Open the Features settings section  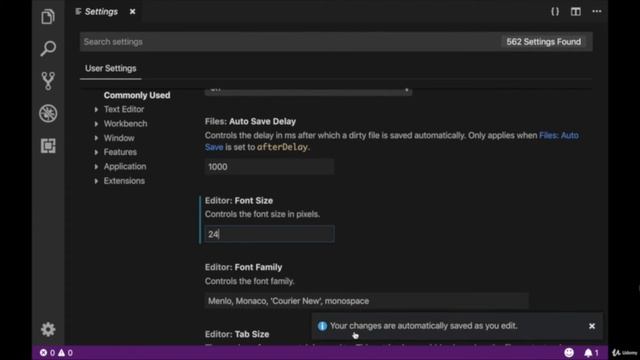pyautogui.click(x=120, y=152)
